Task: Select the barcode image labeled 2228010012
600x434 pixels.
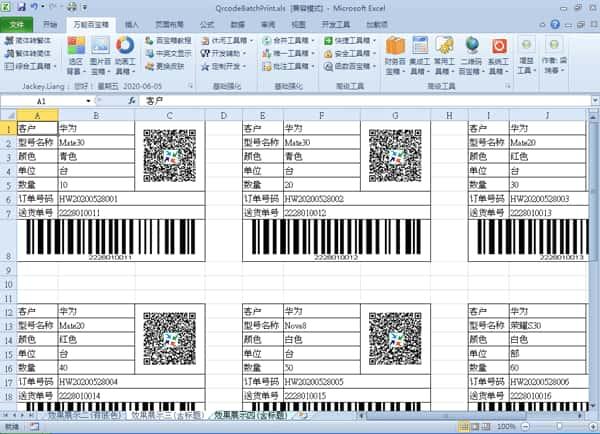Action: coord(336,240)
